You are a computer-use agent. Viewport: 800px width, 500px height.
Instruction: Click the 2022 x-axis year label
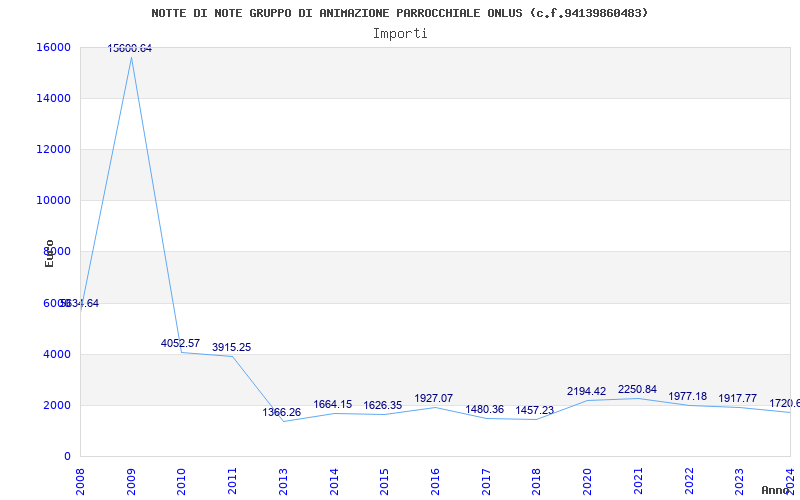click(689, 482)
